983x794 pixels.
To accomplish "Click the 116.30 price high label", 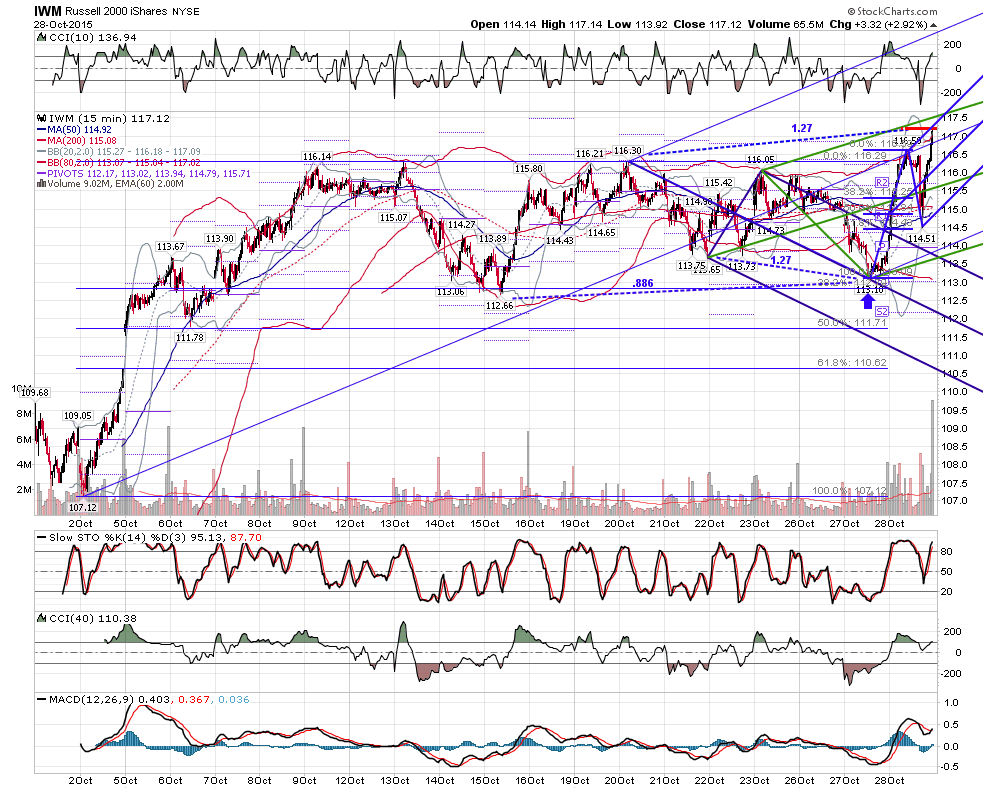I will click(x=628, y=150).
